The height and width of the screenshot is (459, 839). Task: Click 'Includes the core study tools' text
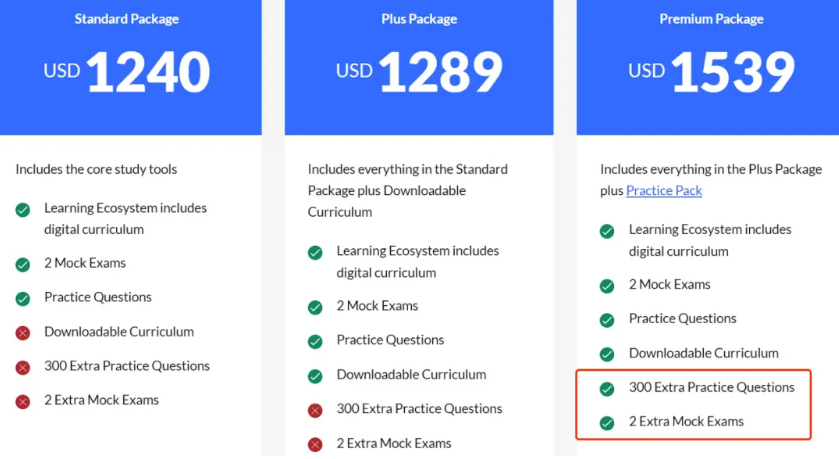tap(96, 169)
